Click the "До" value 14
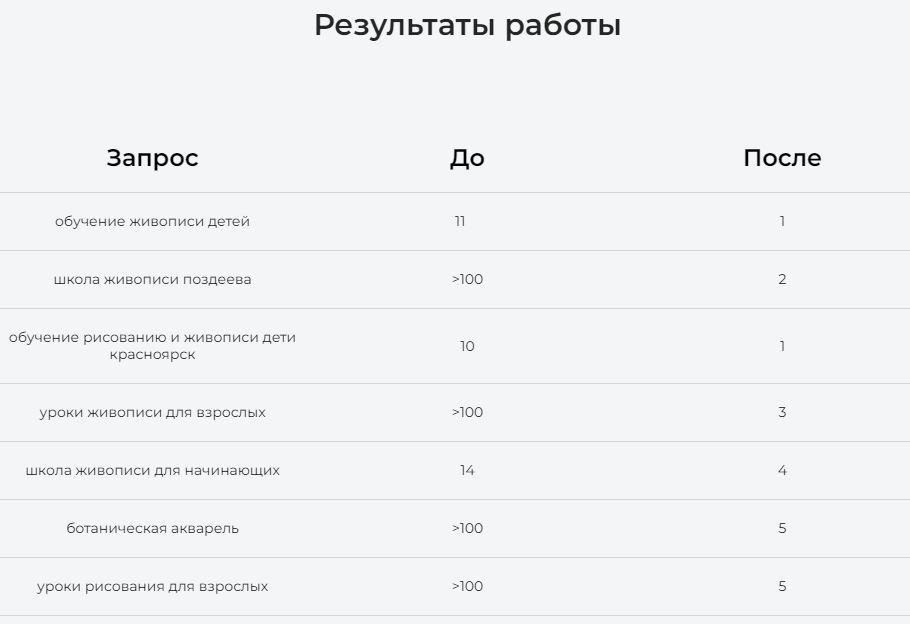The image size is (910, 624). coord(467,470)
